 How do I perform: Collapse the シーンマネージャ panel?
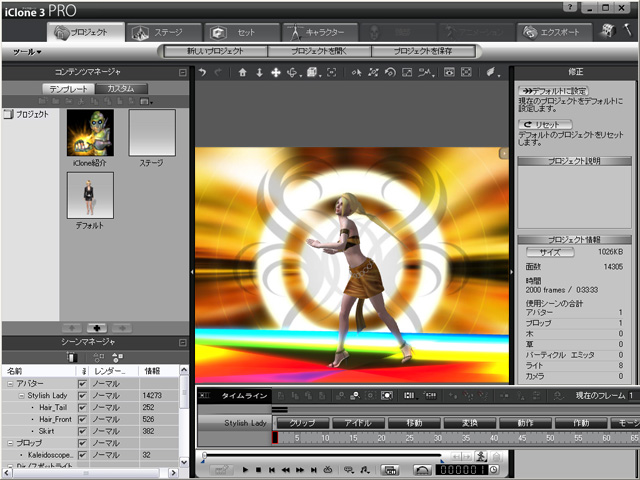click(x=182, y=342)
